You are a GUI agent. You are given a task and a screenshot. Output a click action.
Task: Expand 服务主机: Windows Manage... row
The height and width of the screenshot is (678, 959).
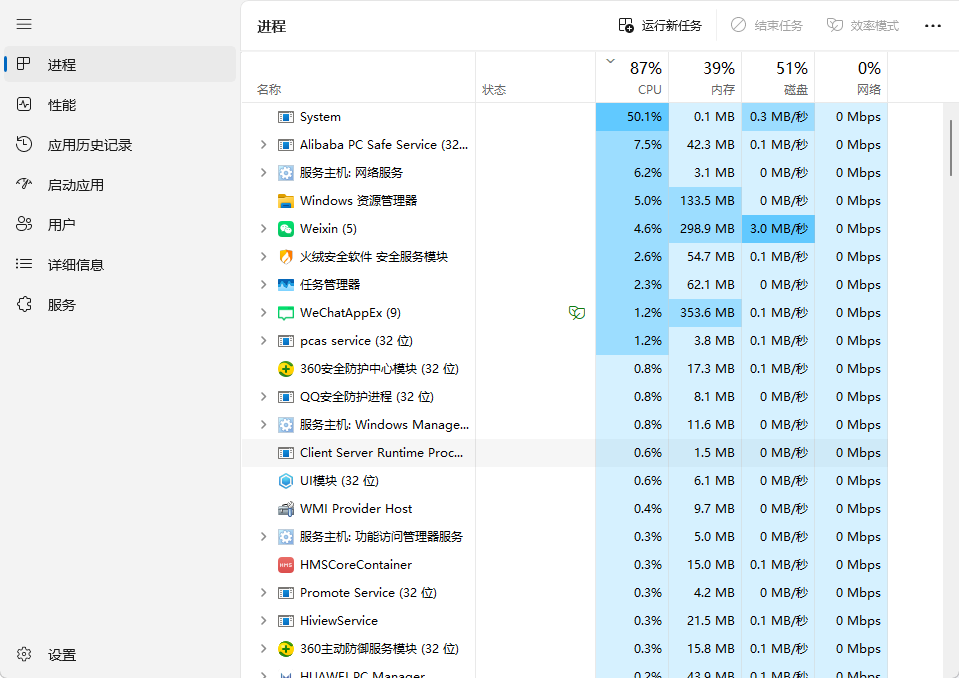[264, 425]
